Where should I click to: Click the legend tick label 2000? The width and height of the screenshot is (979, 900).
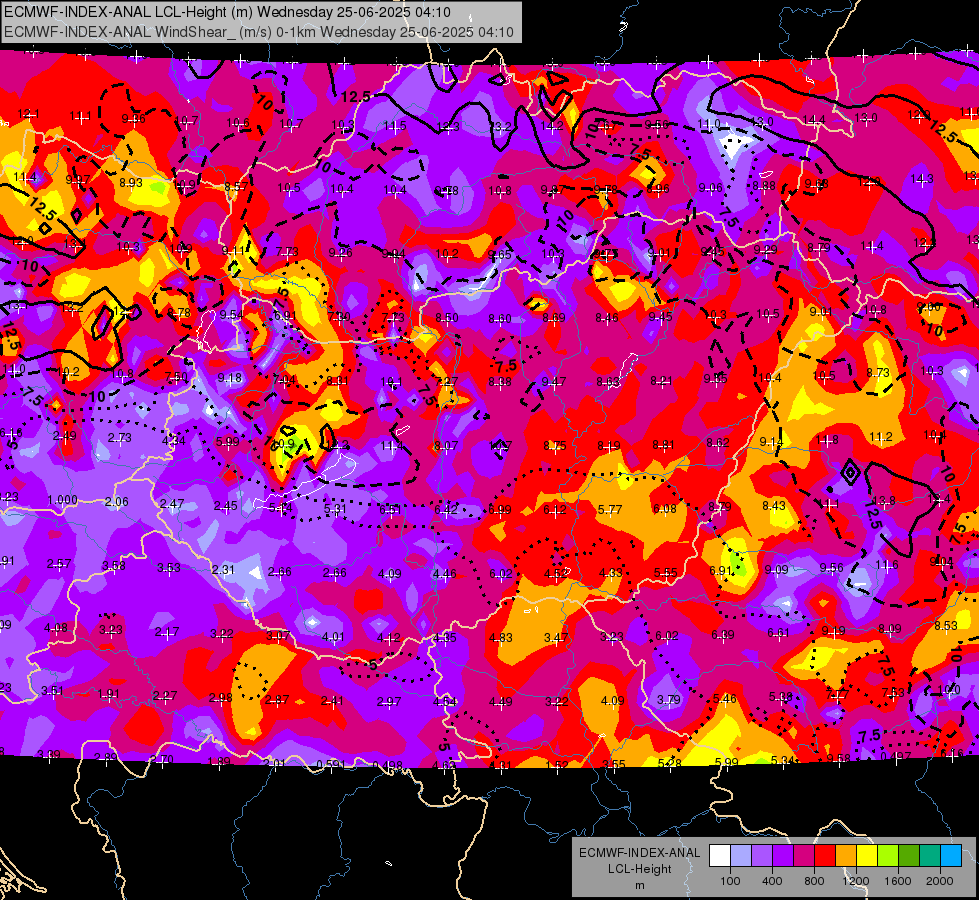pyautogui.click(x=940, y=881)
